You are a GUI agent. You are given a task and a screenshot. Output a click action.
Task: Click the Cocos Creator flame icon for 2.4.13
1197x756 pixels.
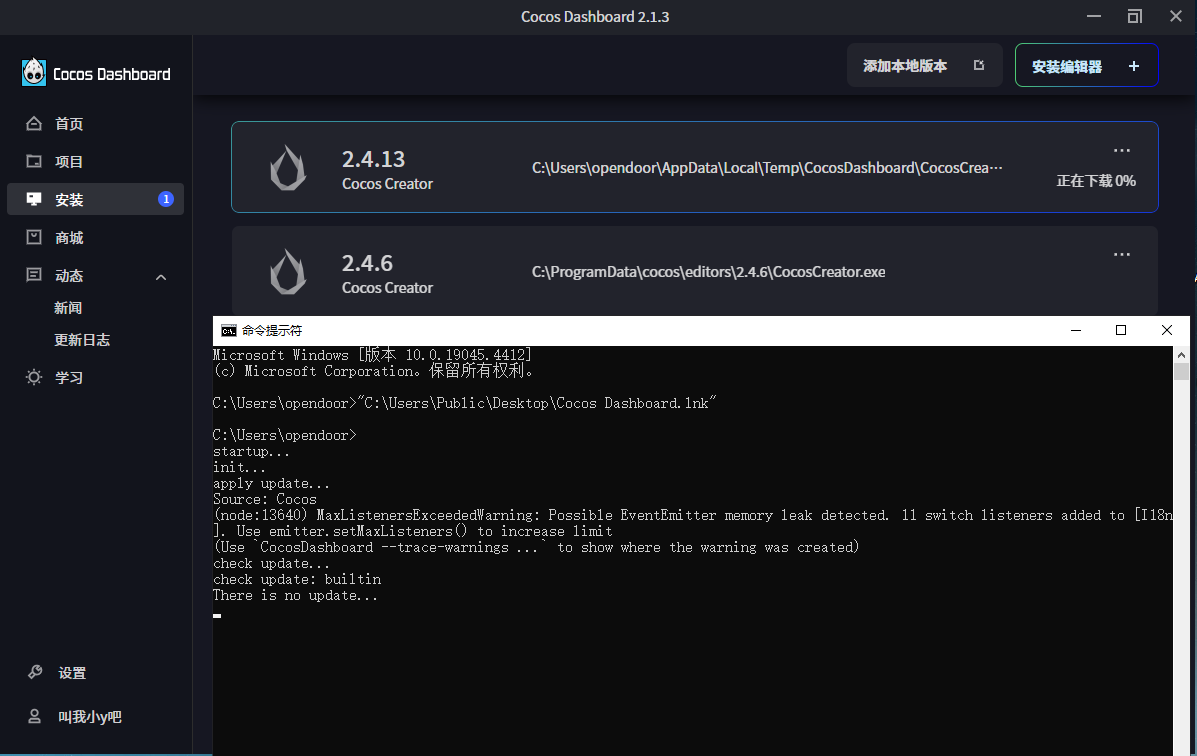(288, 167)
